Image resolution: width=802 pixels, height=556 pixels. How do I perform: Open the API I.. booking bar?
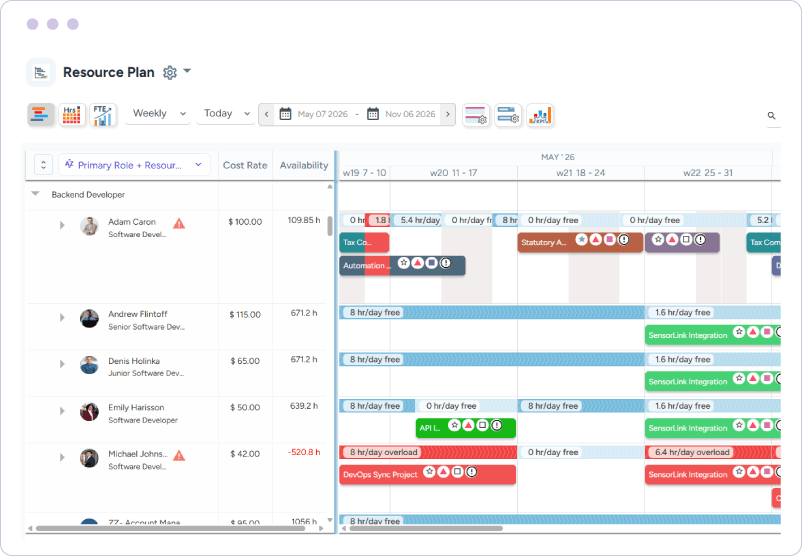[x=465, y=428]
